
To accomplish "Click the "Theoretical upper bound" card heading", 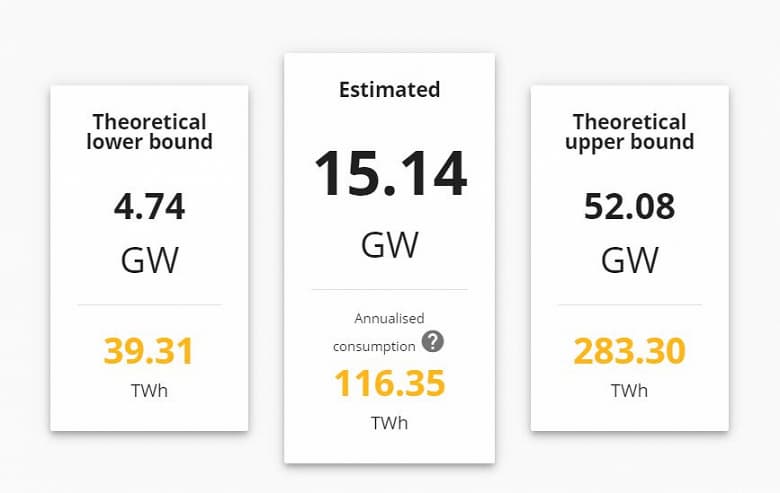I will pos(630,131).
